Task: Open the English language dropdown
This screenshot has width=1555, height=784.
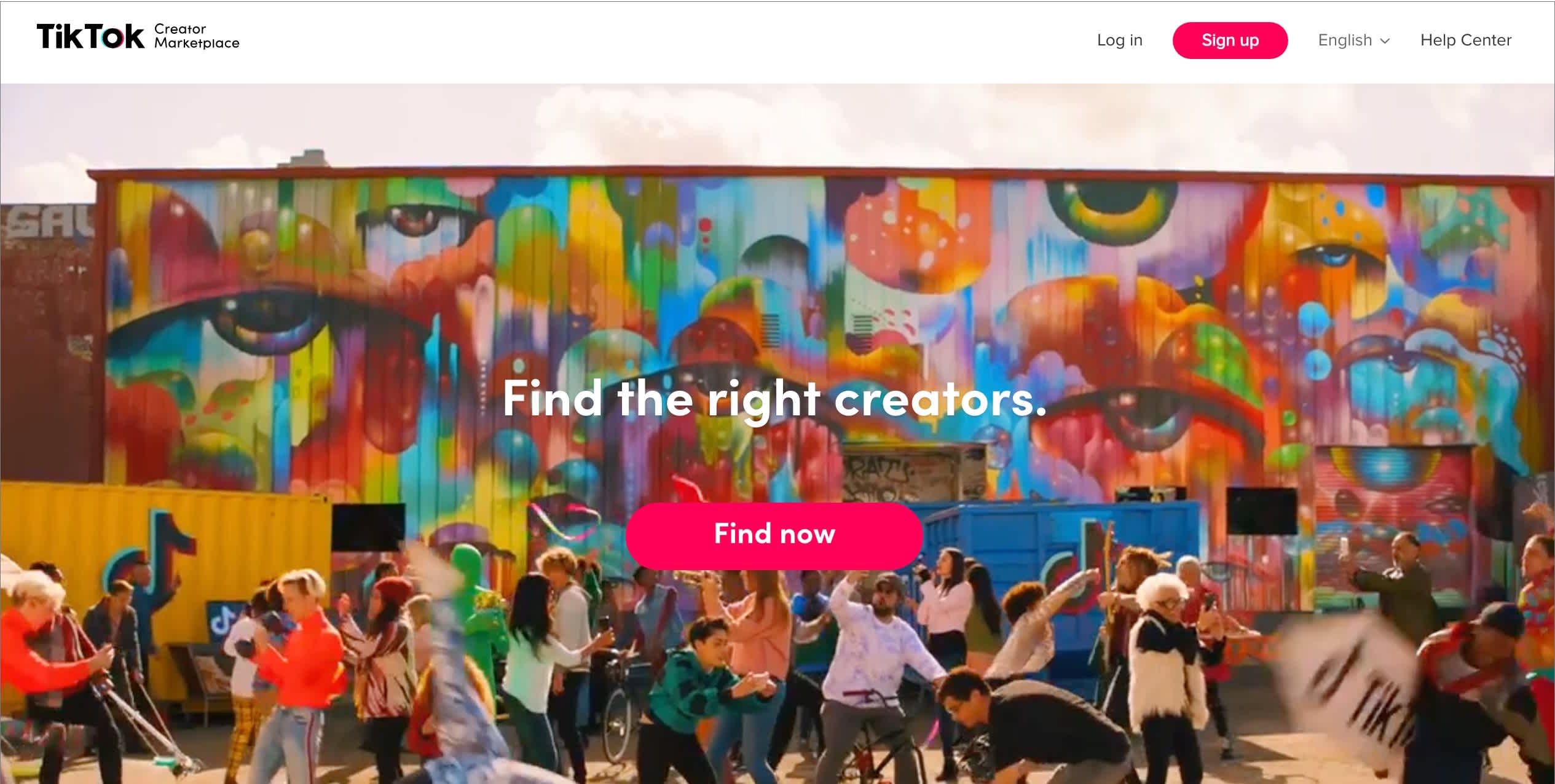Action: pyautogui.click(x=1353, y=41)
